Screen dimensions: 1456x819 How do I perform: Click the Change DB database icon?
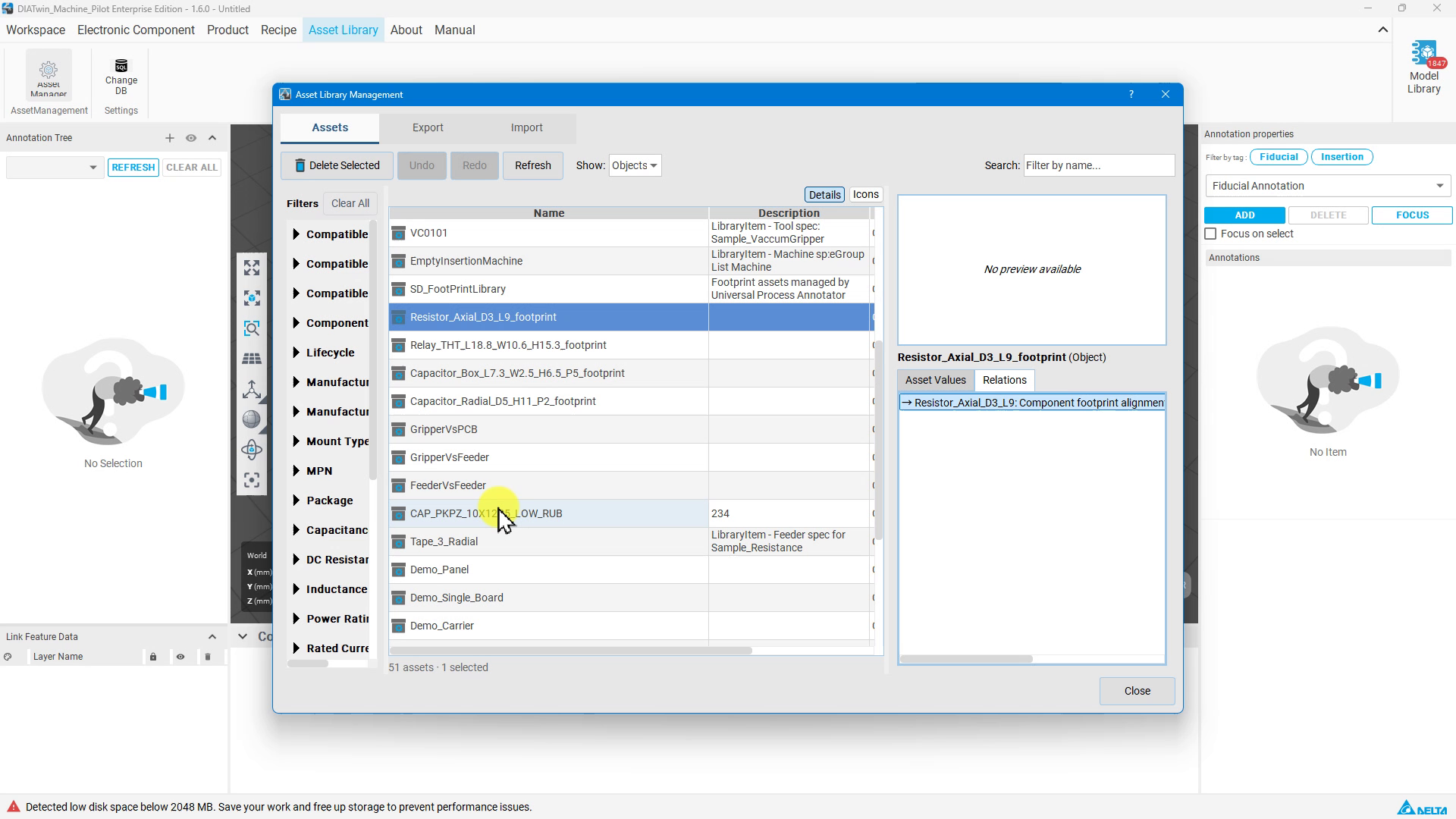click(121, 66)
